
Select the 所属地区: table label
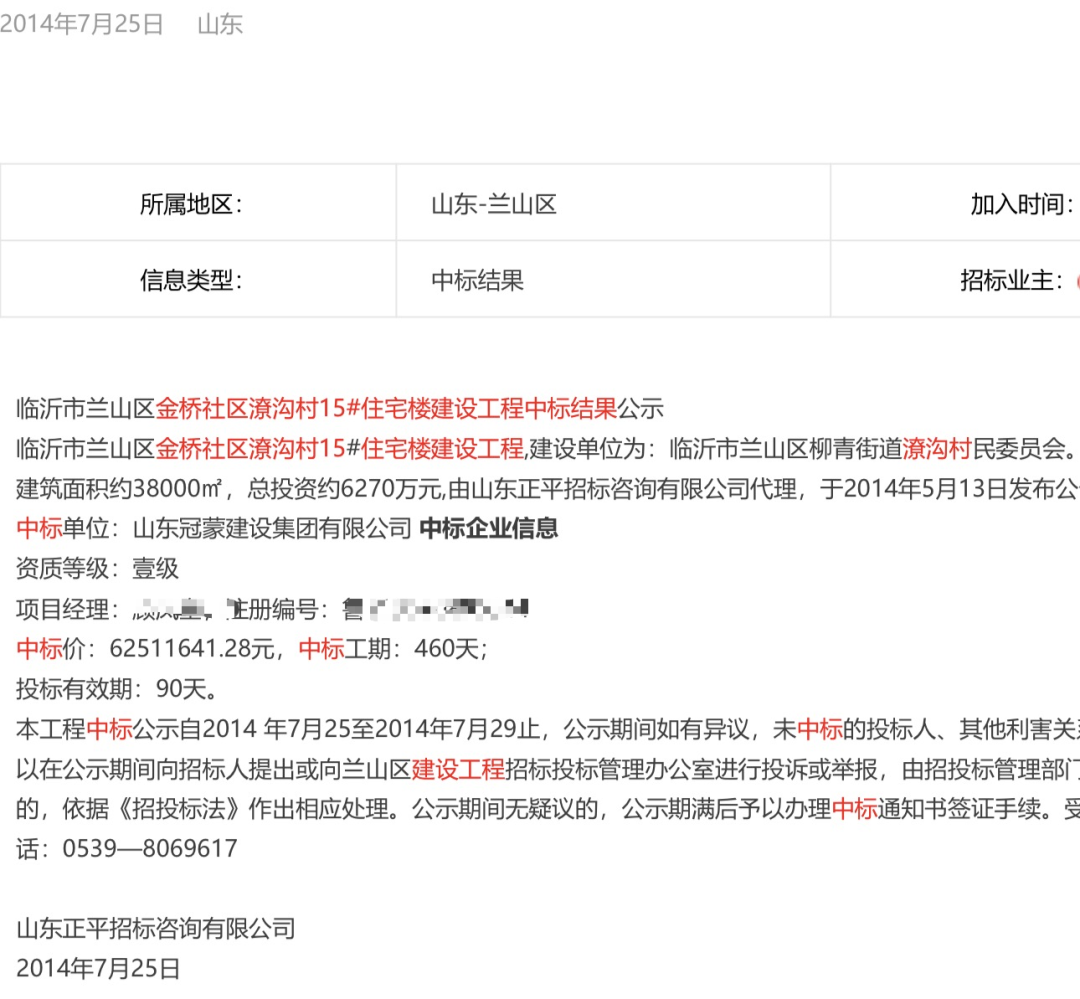pos(191,204)
